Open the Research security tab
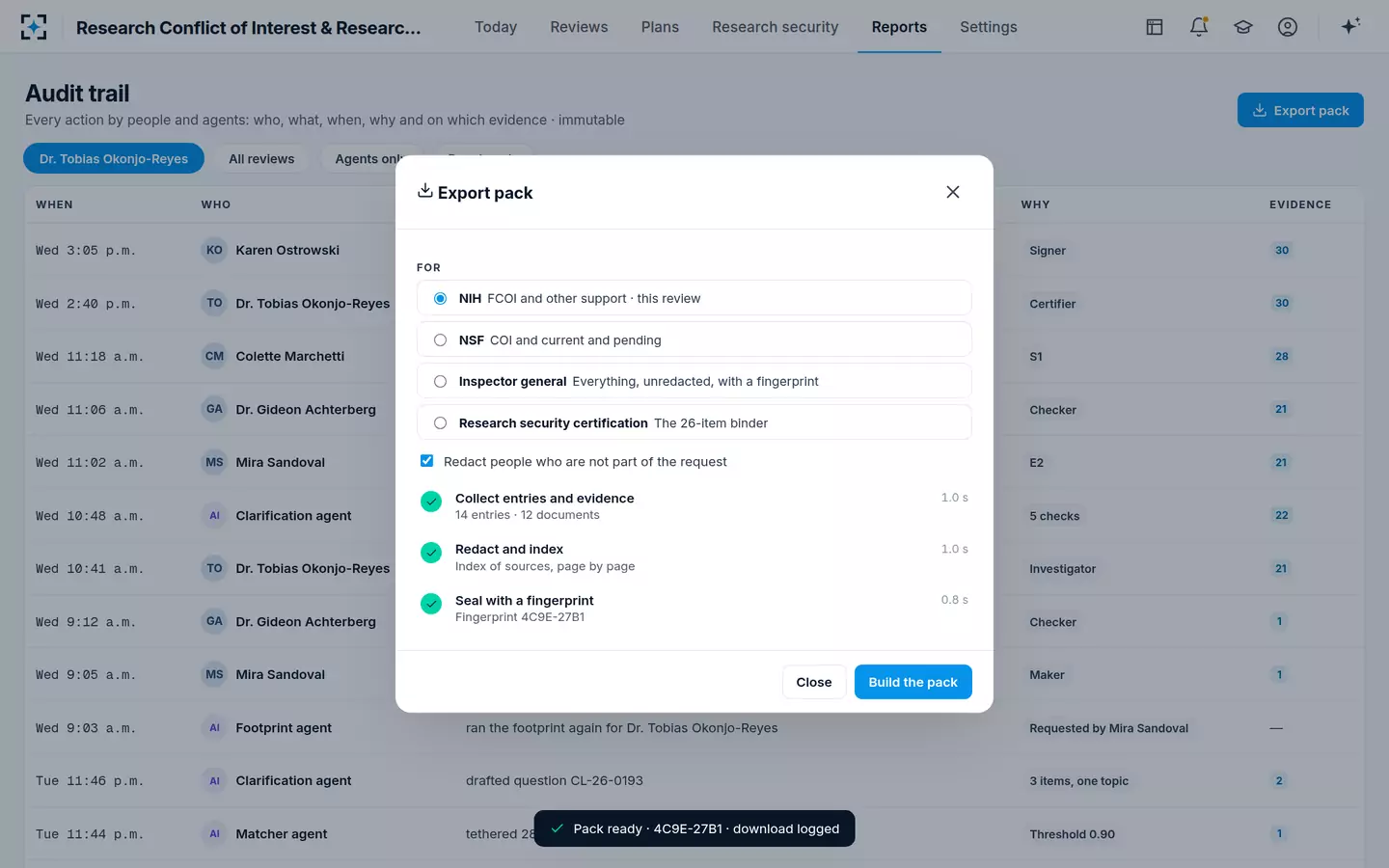1389x868 pixels. click(x=775, y=27)
